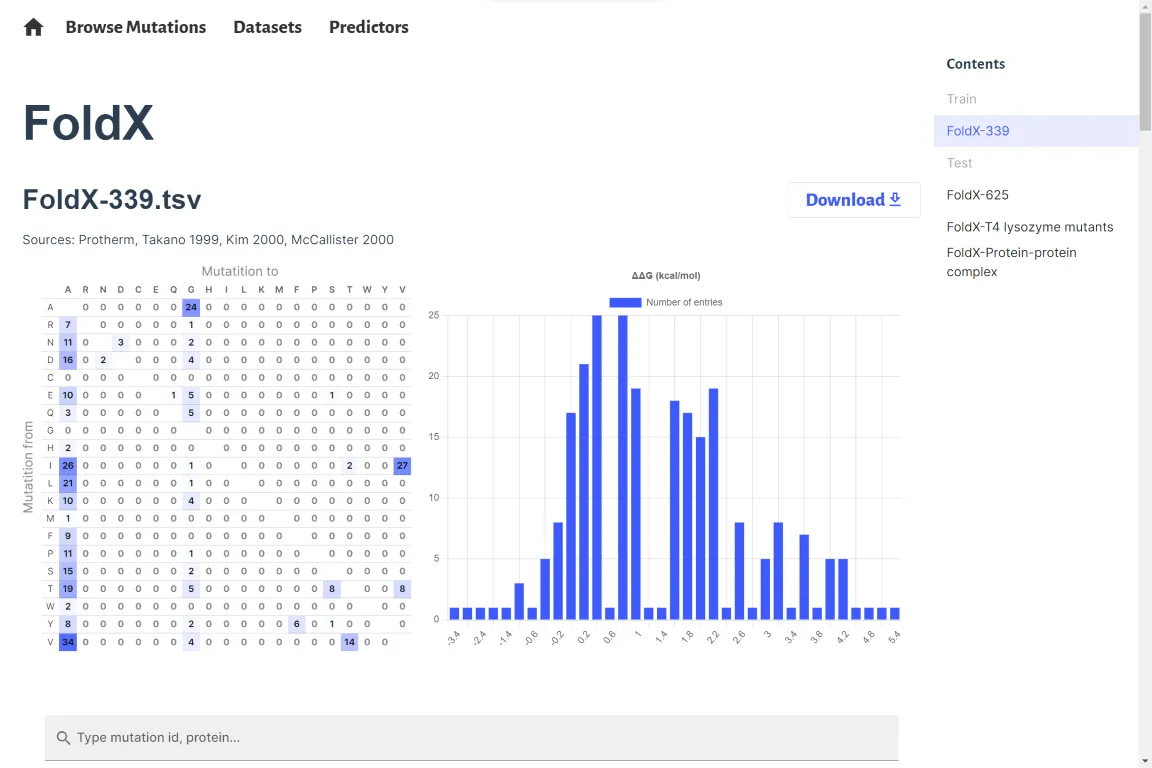Select Test heading in contents

pyautogui.click(x=959, y=162)
